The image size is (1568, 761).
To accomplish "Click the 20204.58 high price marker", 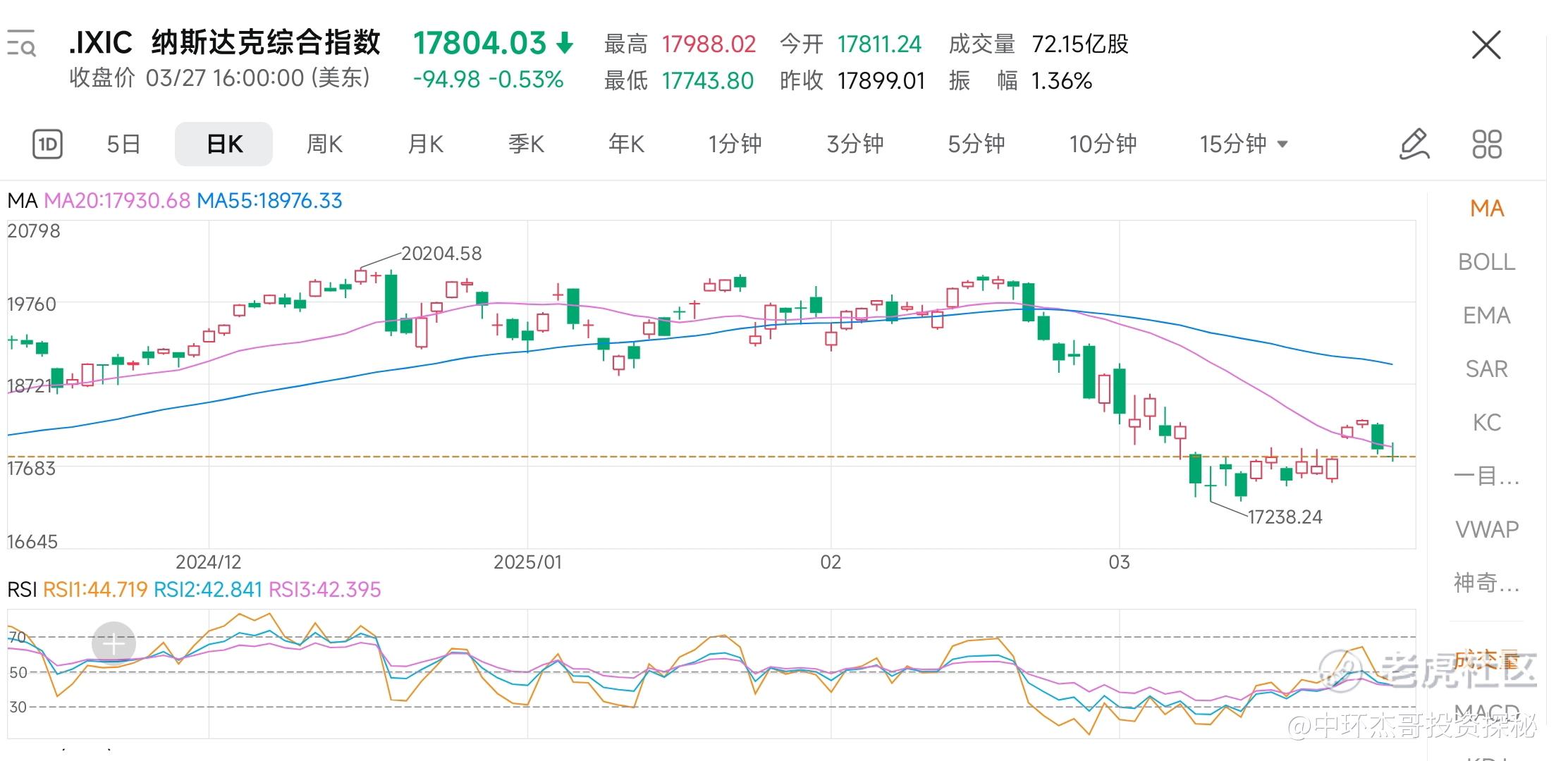I will coord(441,254).
